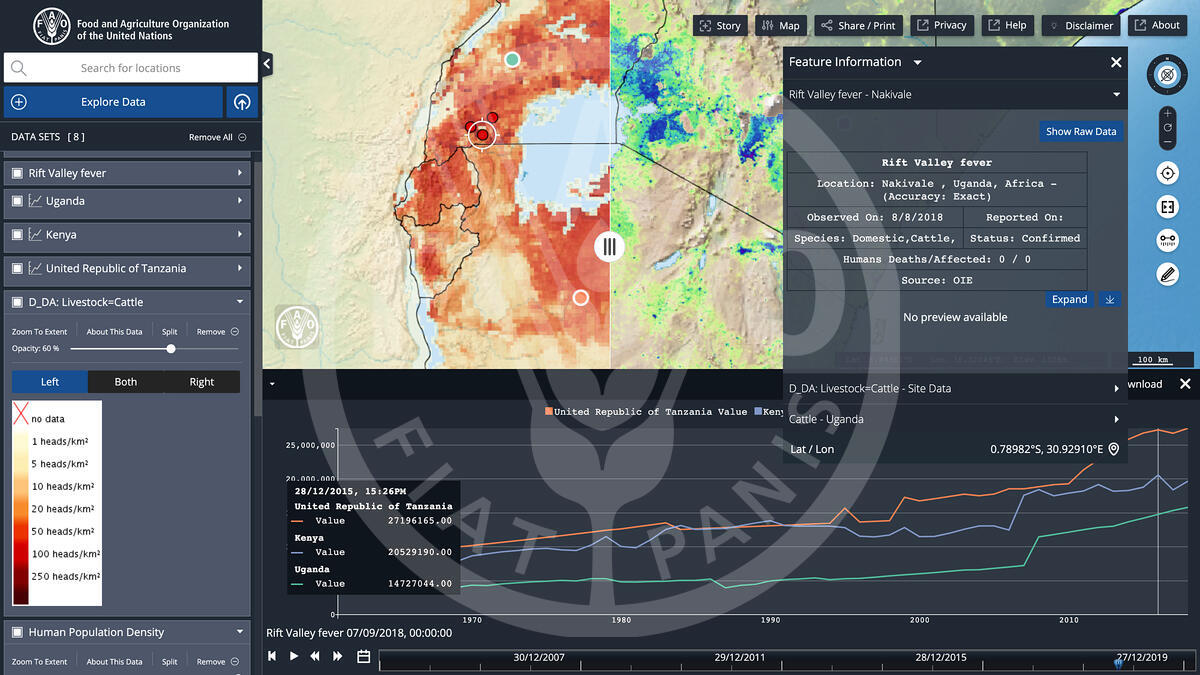The width and height of the screenshot is (1200, 675).
Task: Select the draw pencil tool
Action: [1167, 273]
